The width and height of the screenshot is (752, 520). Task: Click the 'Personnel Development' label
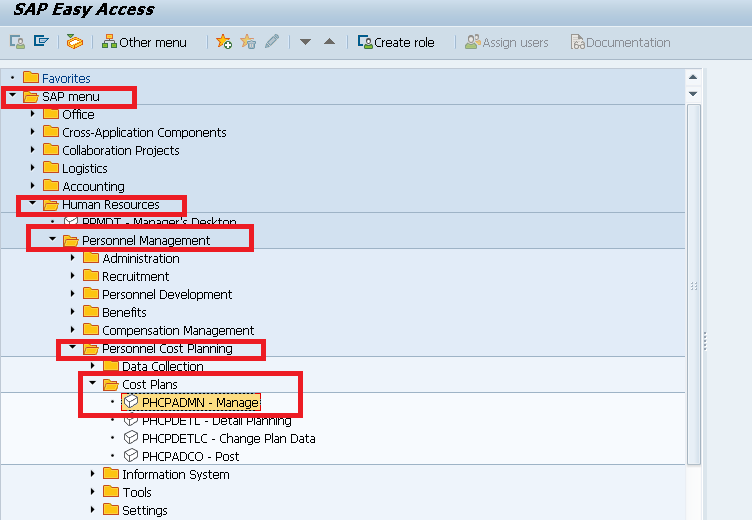(167, 295)
